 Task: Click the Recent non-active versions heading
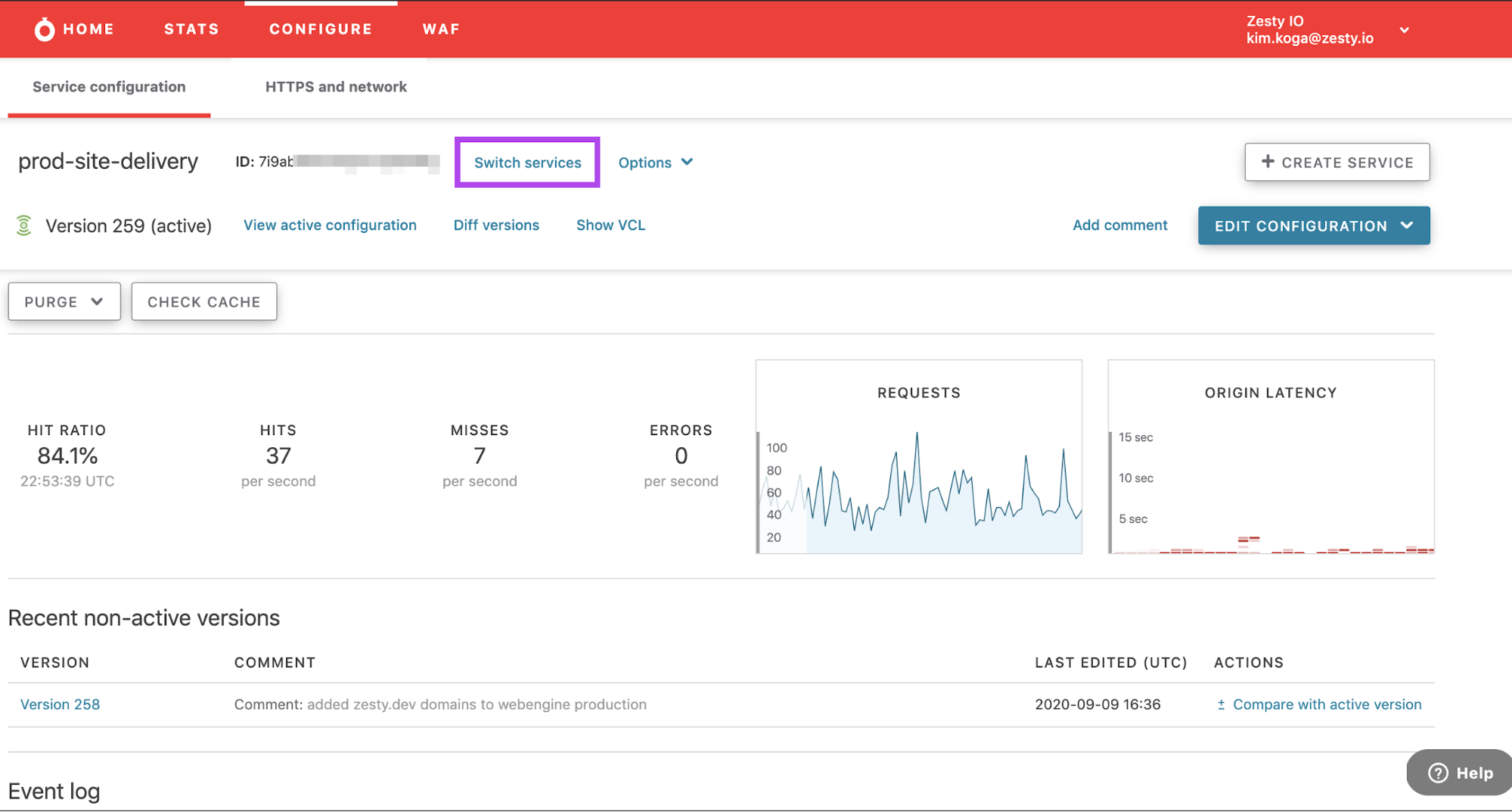pyautogui.click(x=144, y=618)
